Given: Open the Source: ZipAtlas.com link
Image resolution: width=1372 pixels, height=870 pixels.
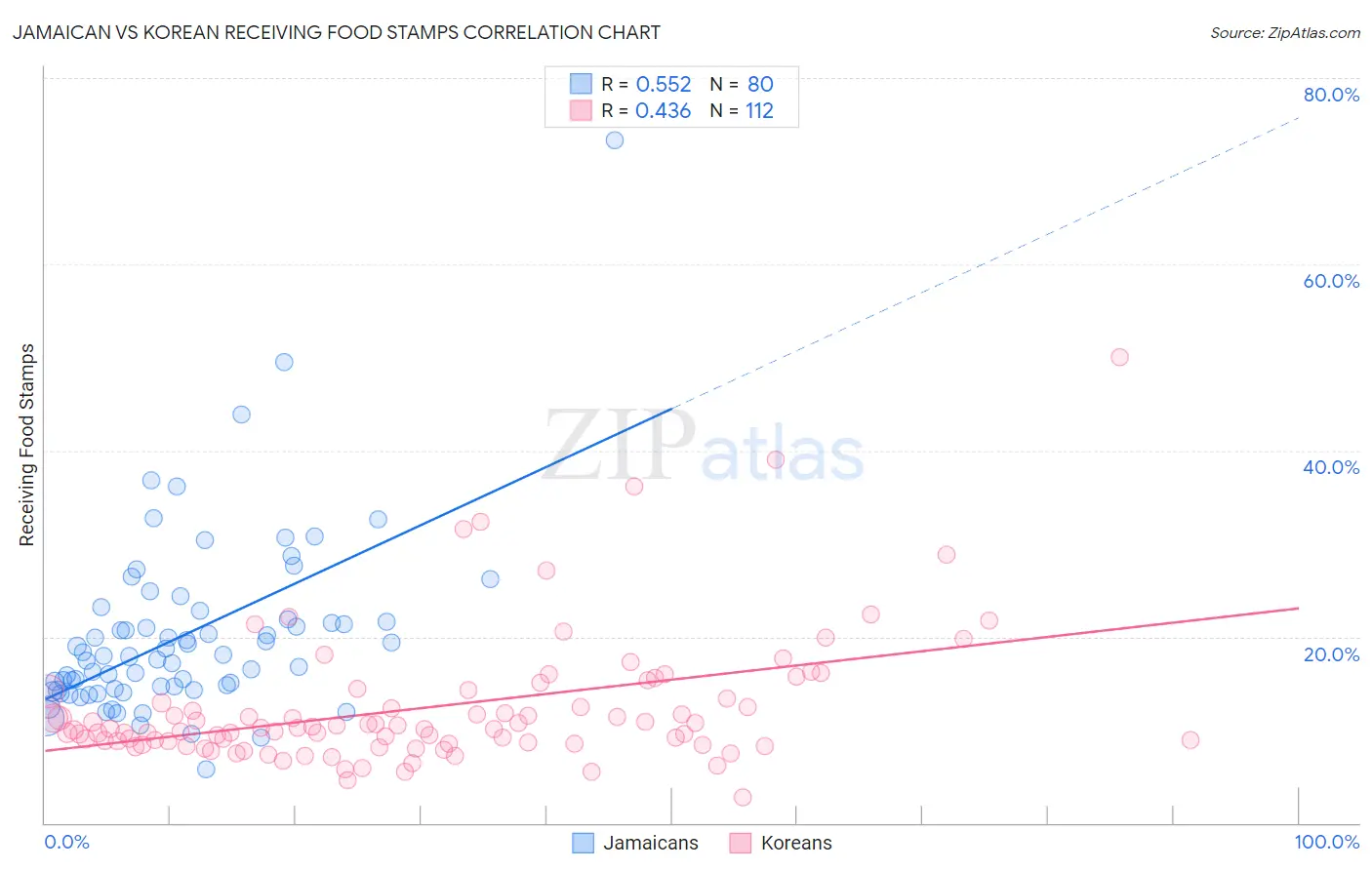Looking at the screenshot, I should 1285,32.
